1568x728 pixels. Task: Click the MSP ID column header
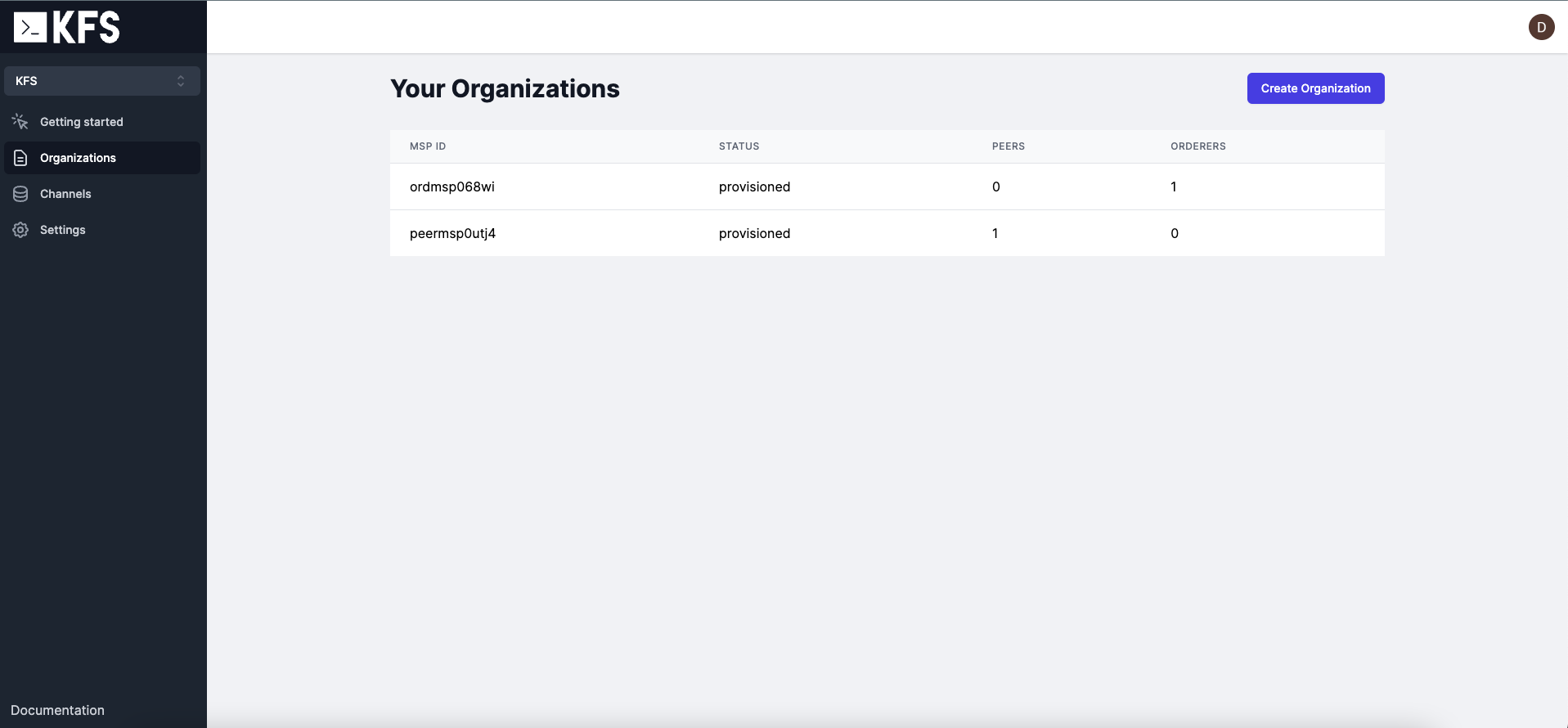coord(428,146)
